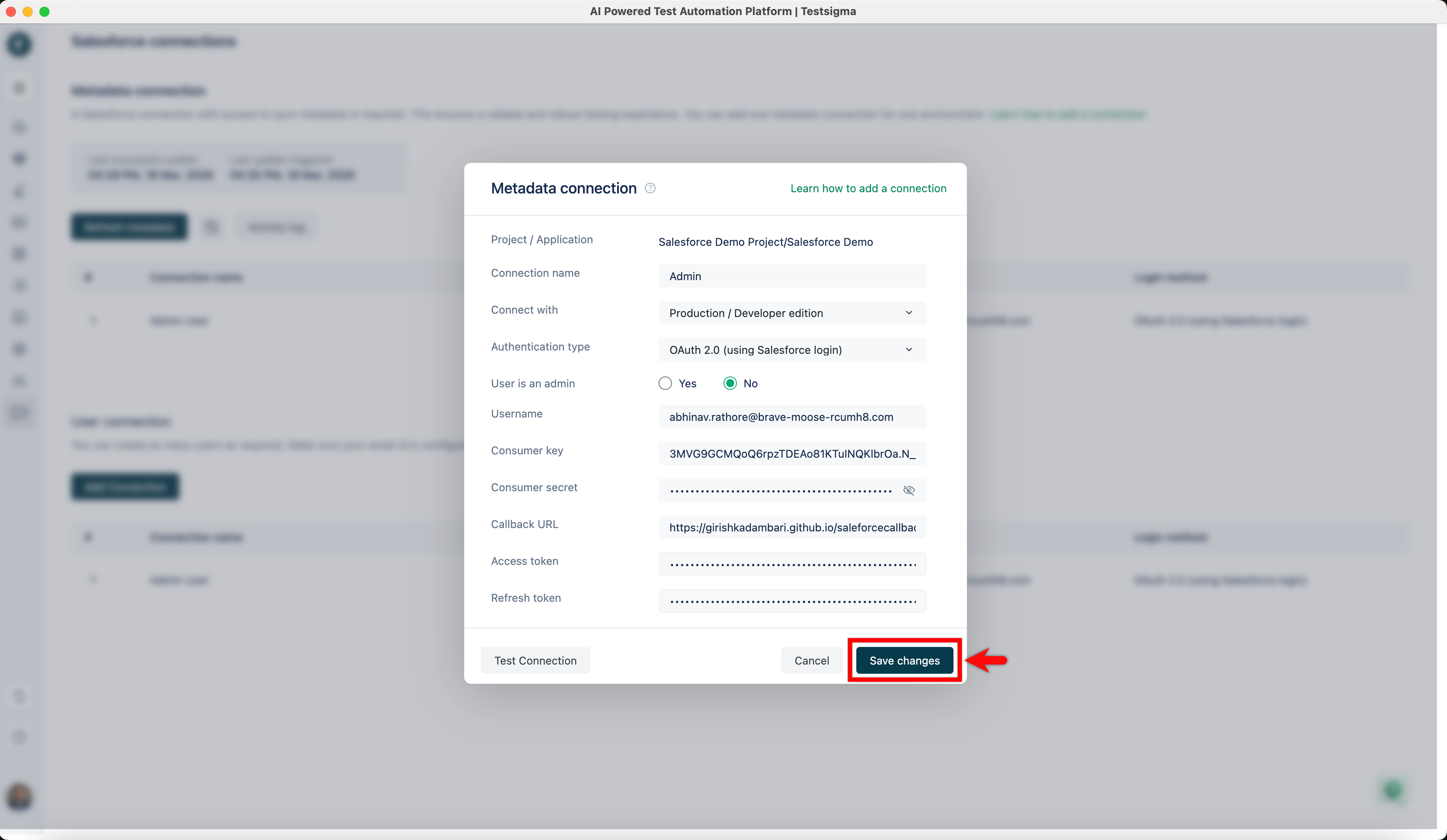Open the Learn how to add a connection link

coord(868,188)
